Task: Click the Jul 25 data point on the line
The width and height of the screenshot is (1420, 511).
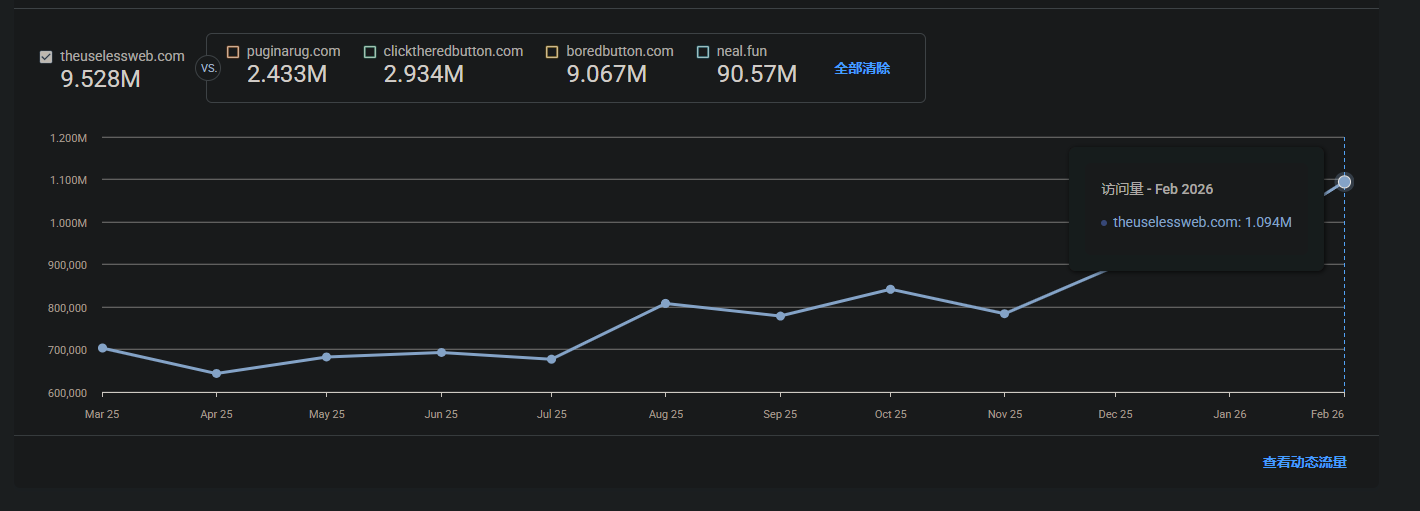Action: tap(551, 359)
